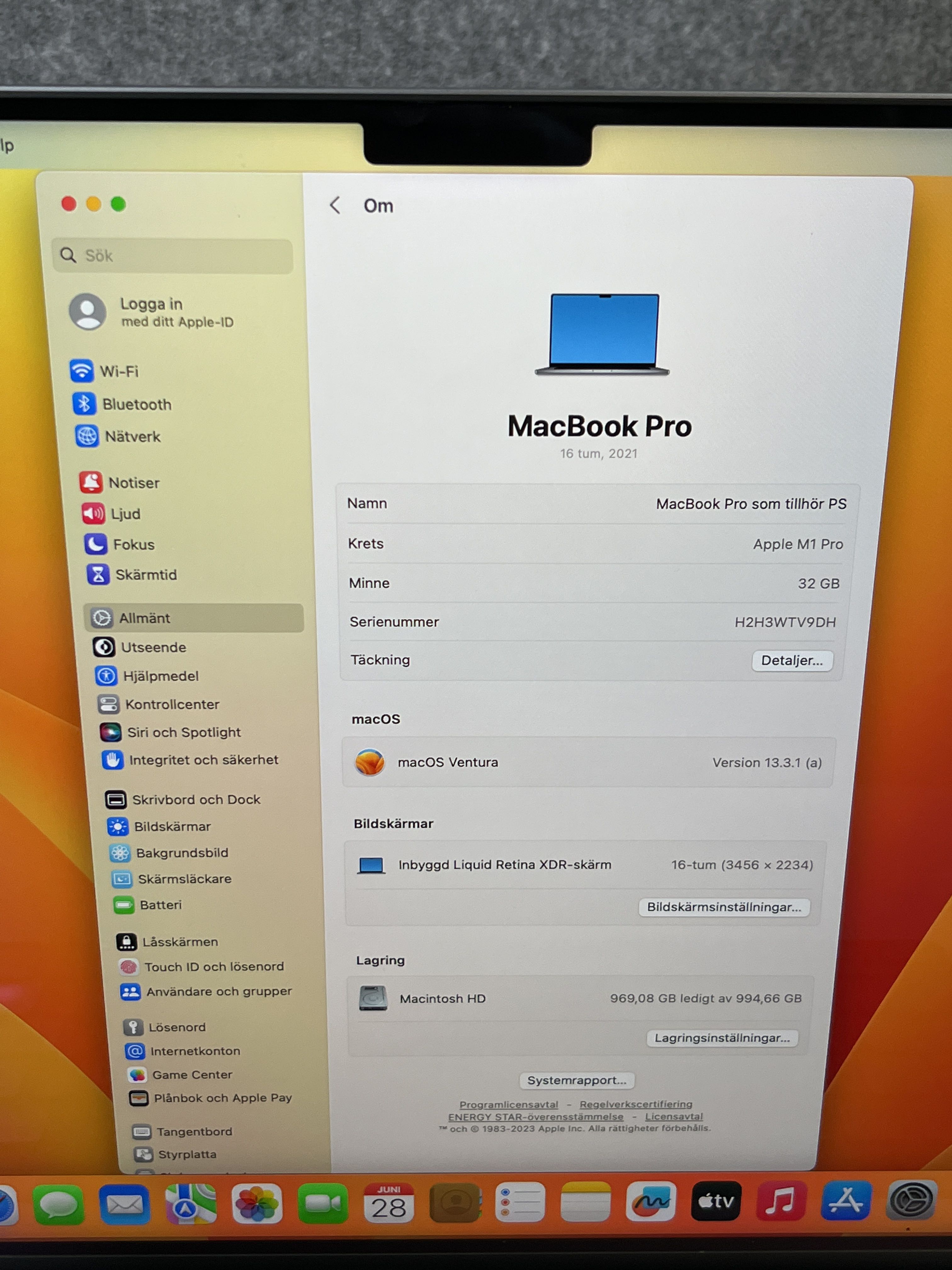Select Notiser notifications icon
Viewport: 952px width, 1270px height.
pyautogui.click(x=91, y=482)
